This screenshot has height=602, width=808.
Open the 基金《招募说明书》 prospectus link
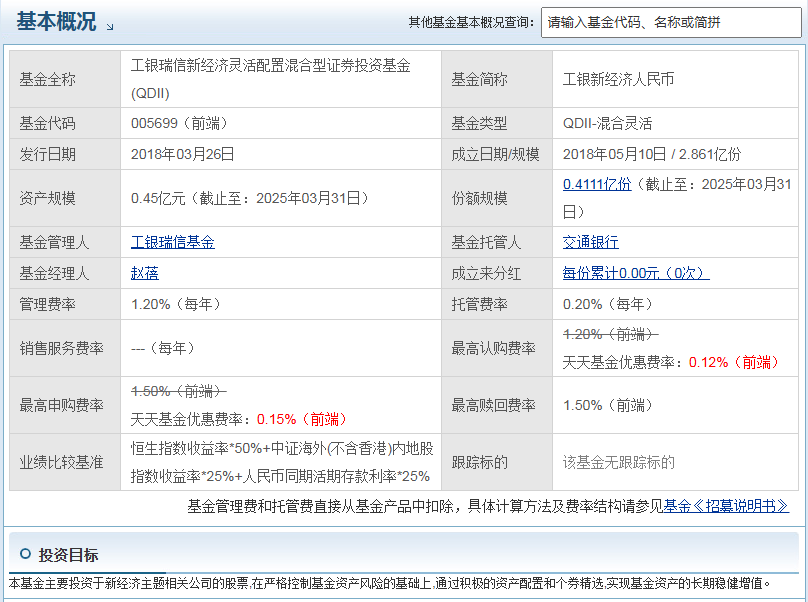point(726,507)
